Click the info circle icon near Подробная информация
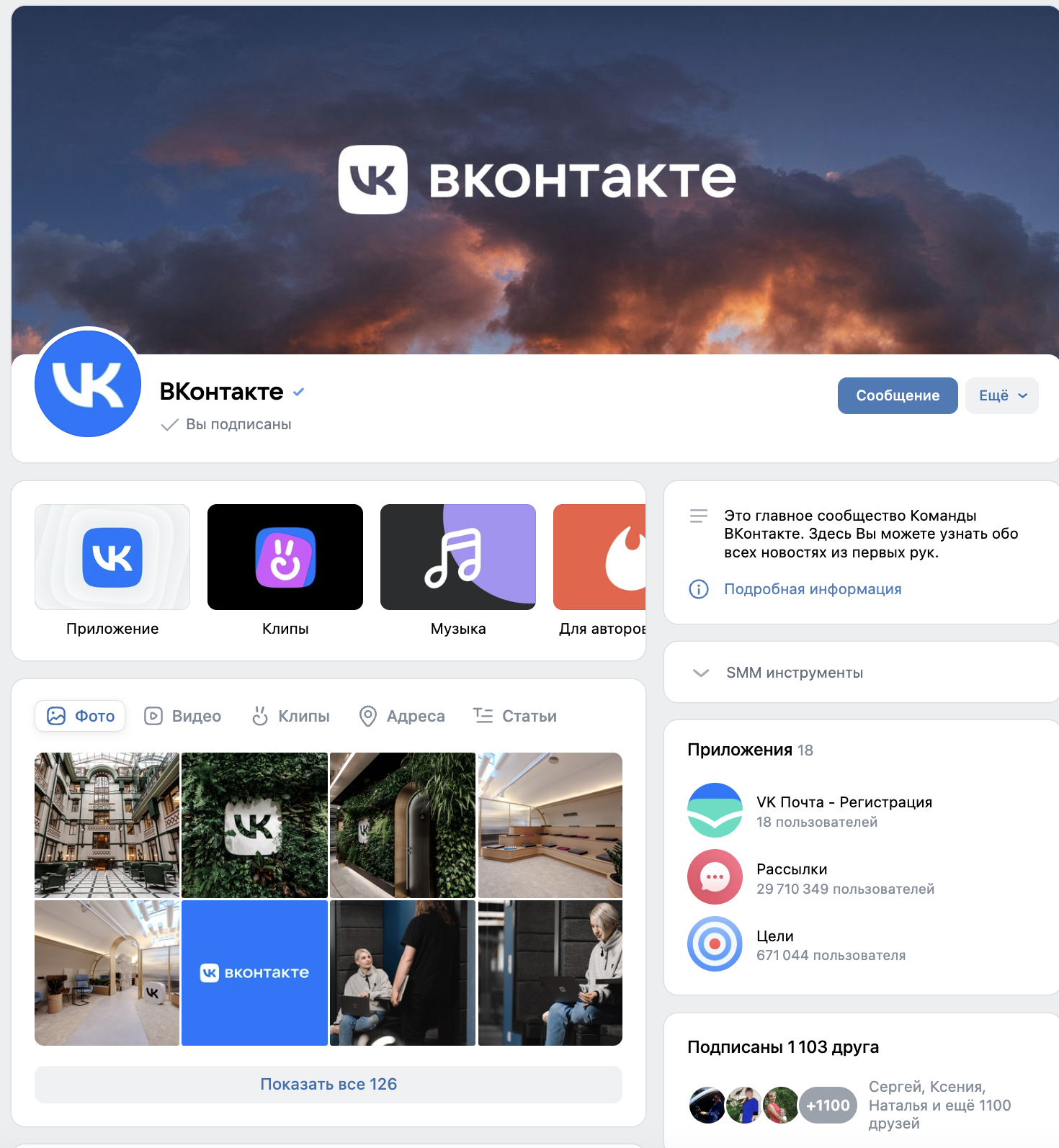The height and width of the screenshot is (1148, 1059). pyautogui.click(x=699, y=589)
